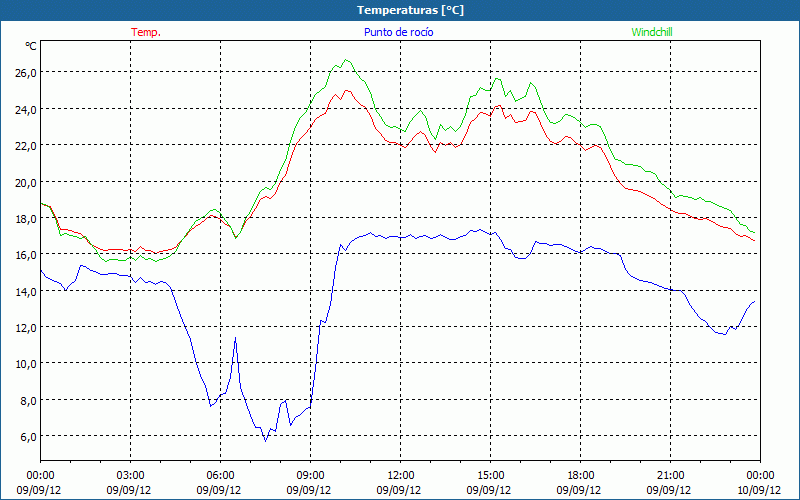The height and width of the screenshot is (500, 800).
Task: Click the 10/09/12 date label
Action: click(759, 490)
